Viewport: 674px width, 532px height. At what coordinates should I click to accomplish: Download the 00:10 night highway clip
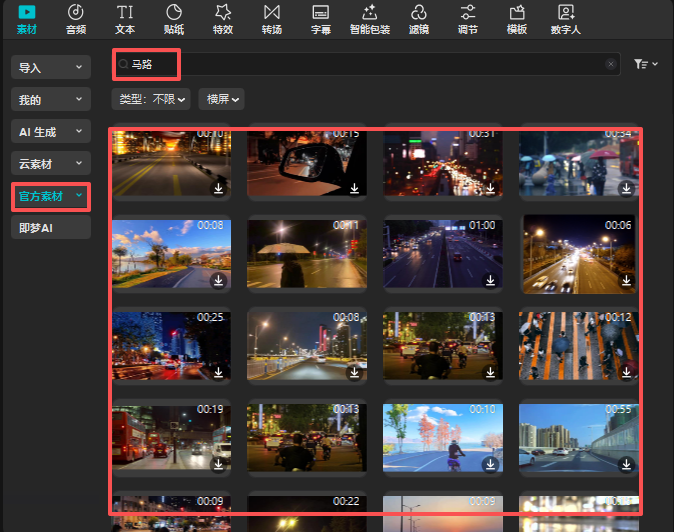click(x=218, y=188)
